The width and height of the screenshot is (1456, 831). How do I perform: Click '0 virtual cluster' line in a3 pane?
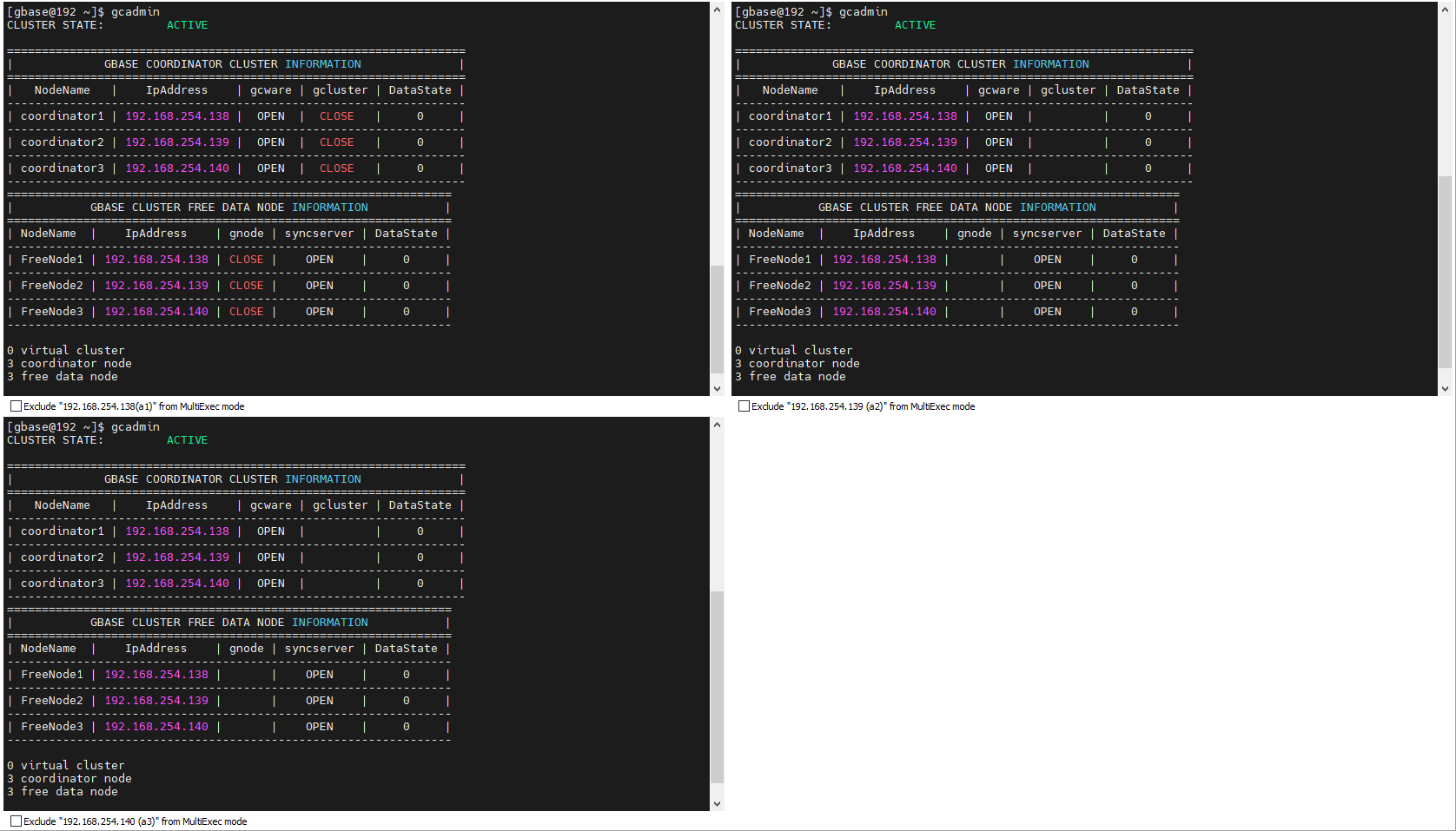pos(66,766)
